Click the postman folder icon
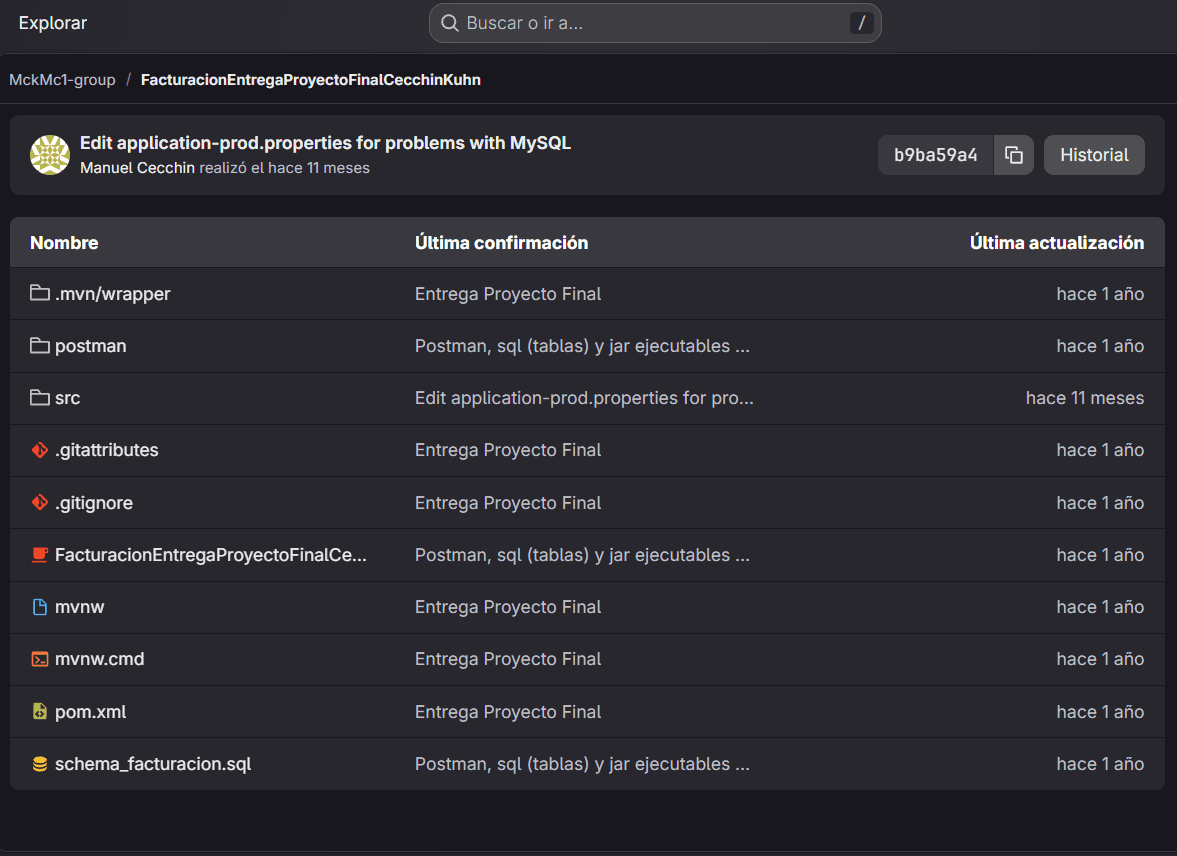 [40, 345]
